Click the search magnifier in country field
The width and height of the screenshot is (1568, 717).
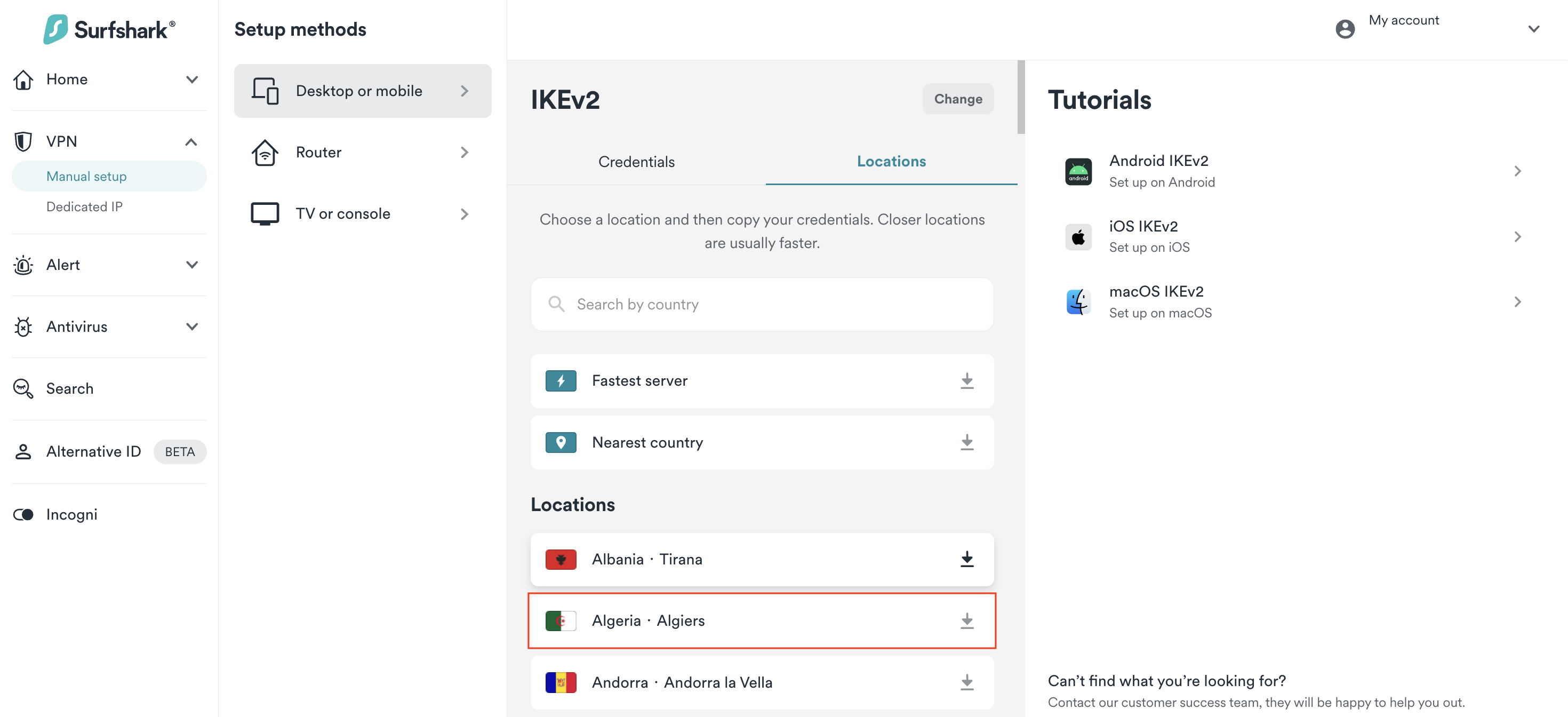[556, 304]
